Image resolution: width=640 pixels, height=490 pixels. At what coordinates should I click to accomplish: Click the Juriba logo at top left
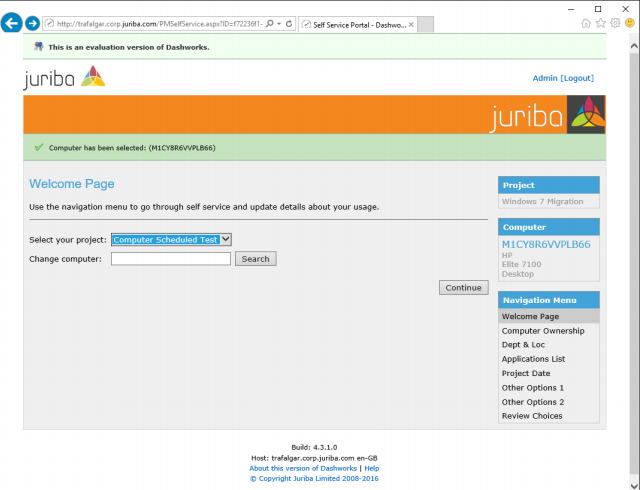point(64,78)
